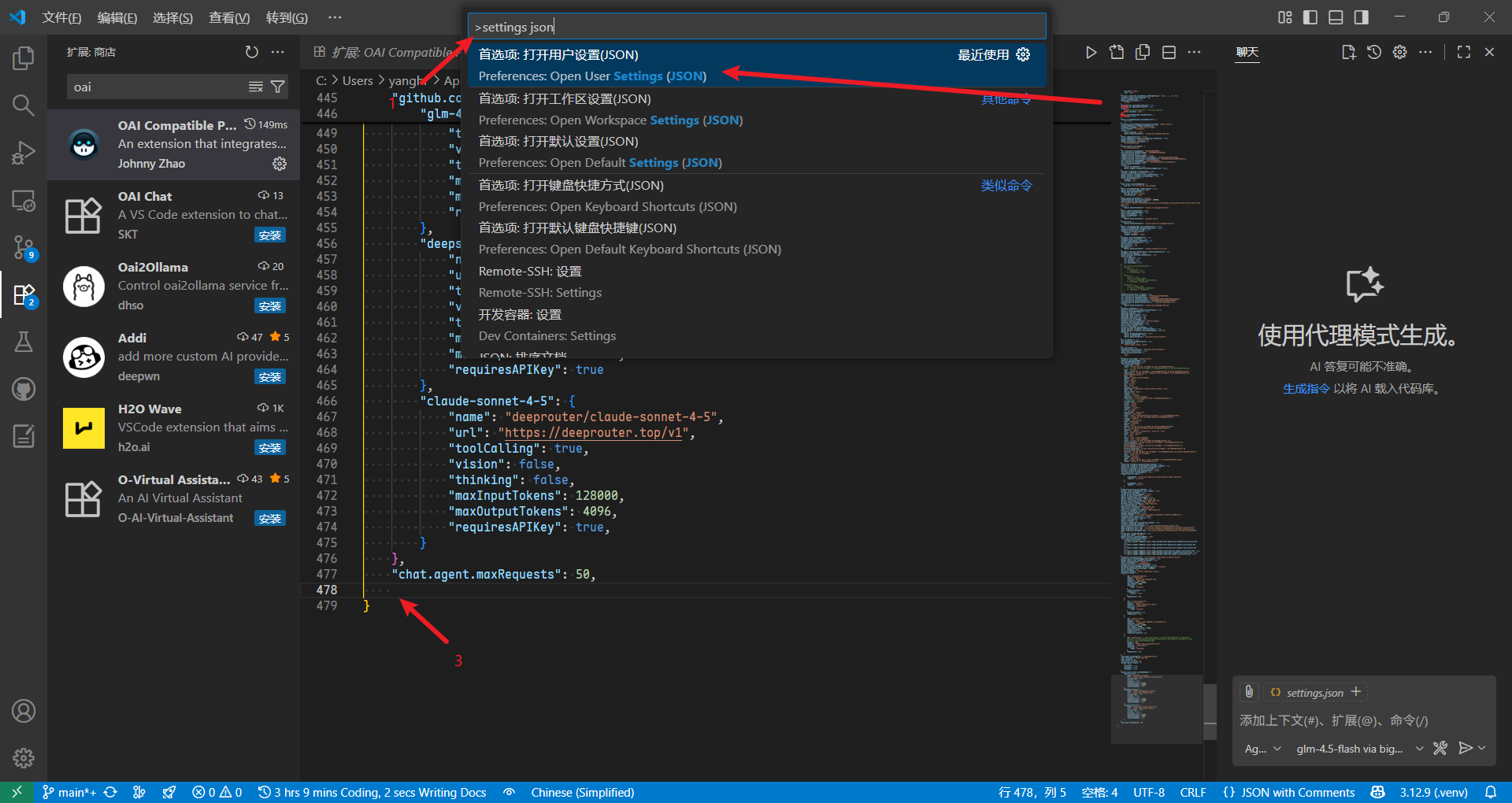Clear the extensions search results
This screenshot has width=1512, height=803.
tap(256, 87)
